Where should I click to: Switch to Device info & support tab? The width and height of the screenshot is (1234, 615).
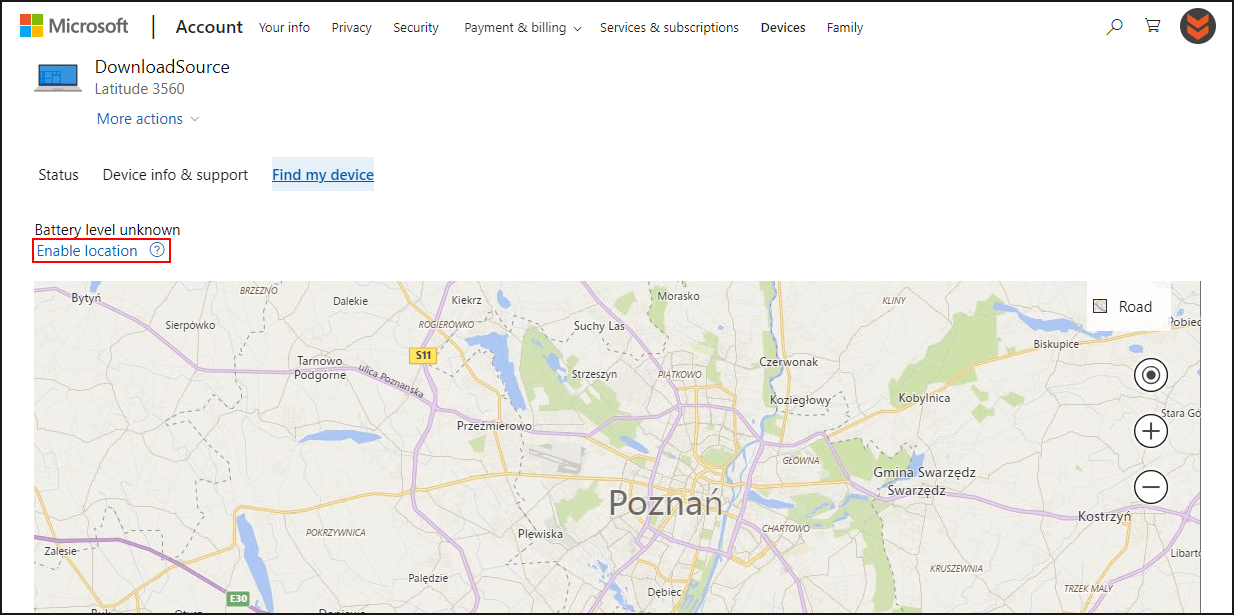(x=175, y=175)
